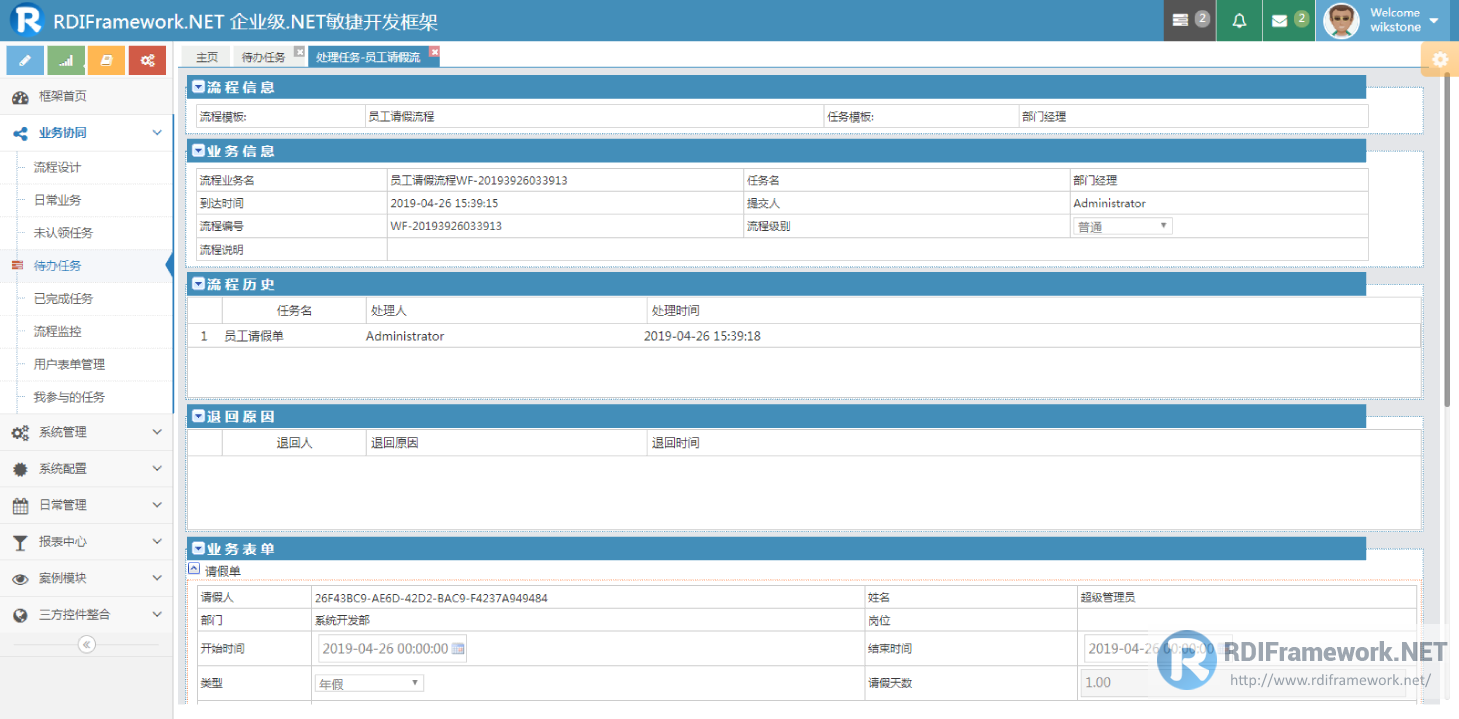Open 日常业务 in the sidebar

[x=58, y=200]
